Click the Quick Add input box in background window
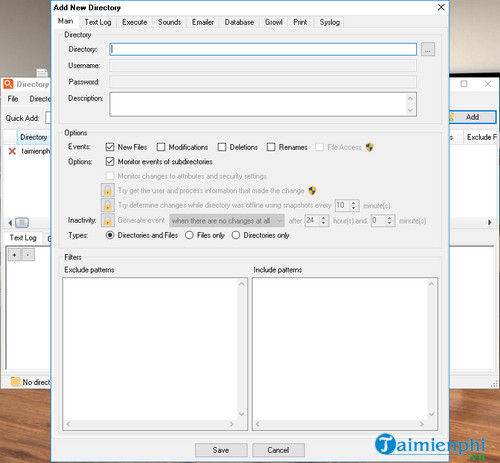500x463 pixels. click(x=48, y=118)
